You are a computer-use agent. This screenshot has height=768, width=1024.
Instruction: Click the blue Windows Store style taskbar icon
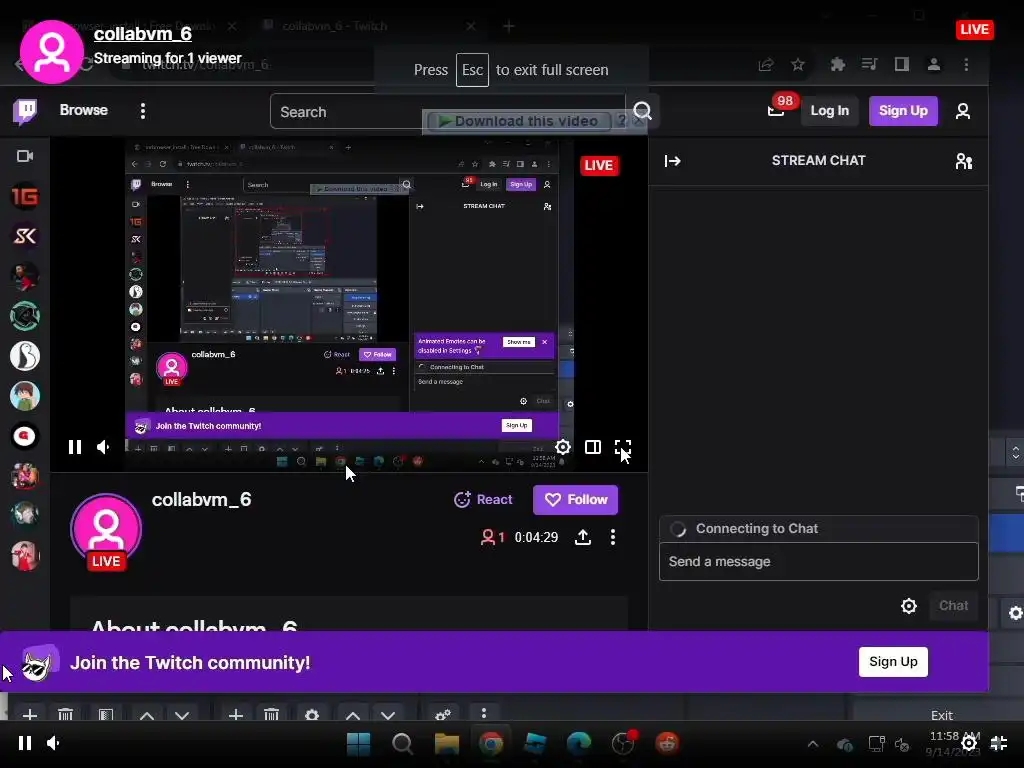[x=535, y=743]
